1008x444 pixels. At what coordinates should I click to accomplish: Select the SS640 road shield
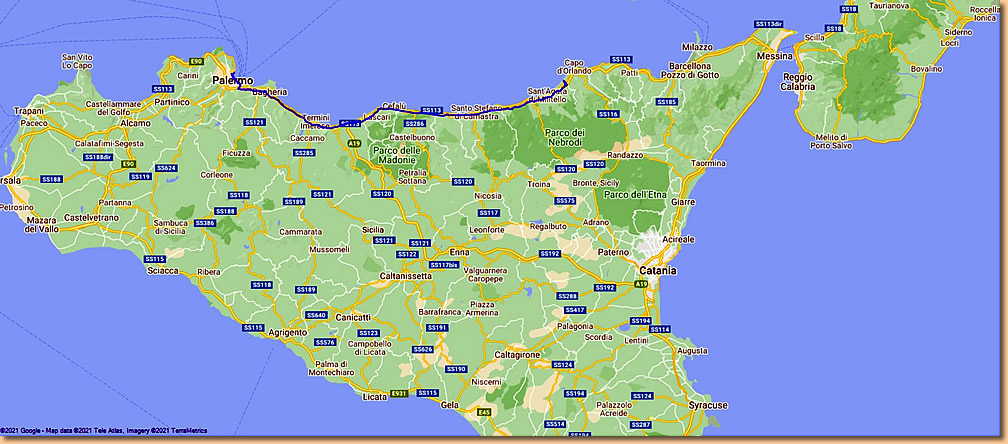[x=316, y=315]
